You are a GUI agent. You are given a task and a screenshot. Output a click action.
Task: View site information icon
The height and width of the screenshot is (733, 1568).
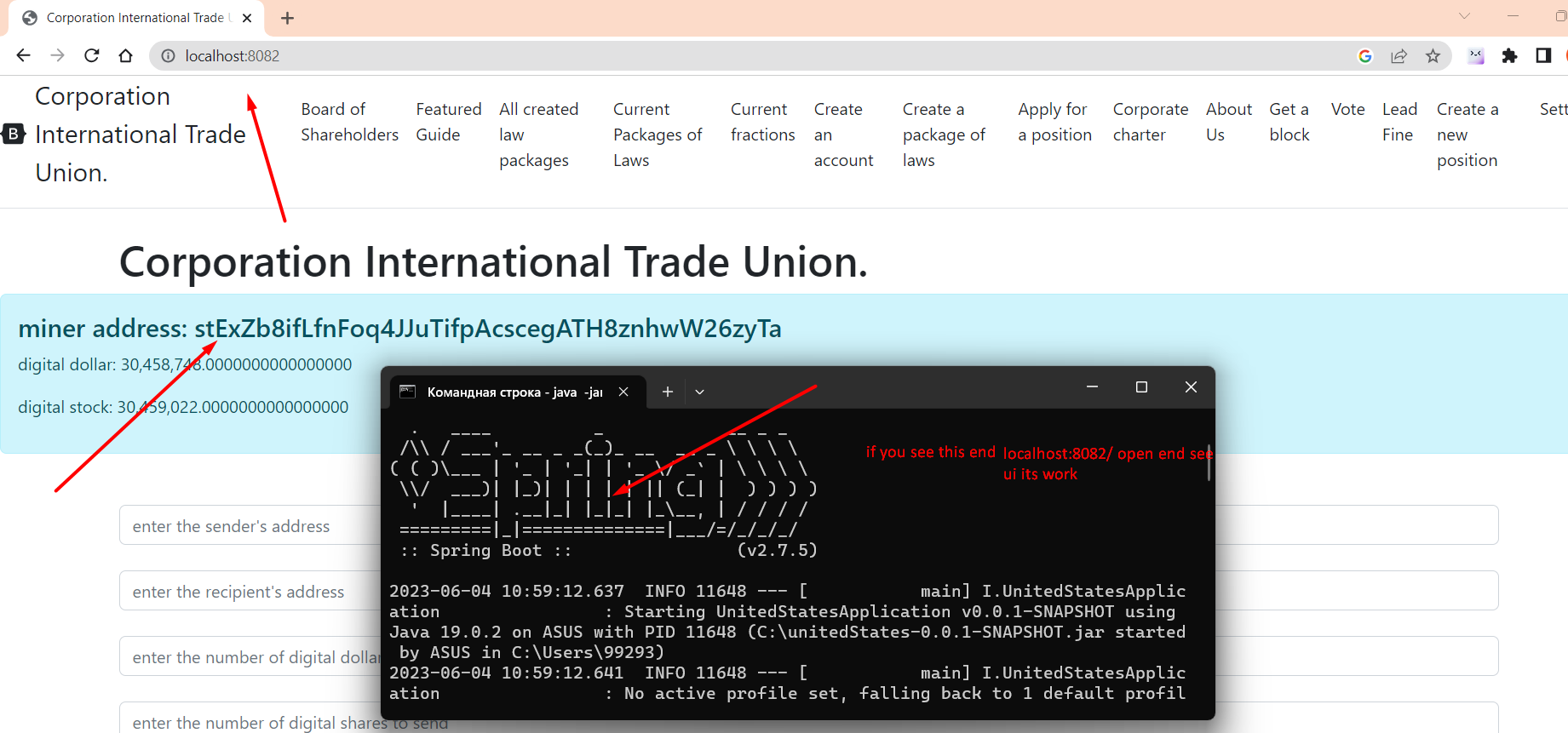[x=169, y=56]
